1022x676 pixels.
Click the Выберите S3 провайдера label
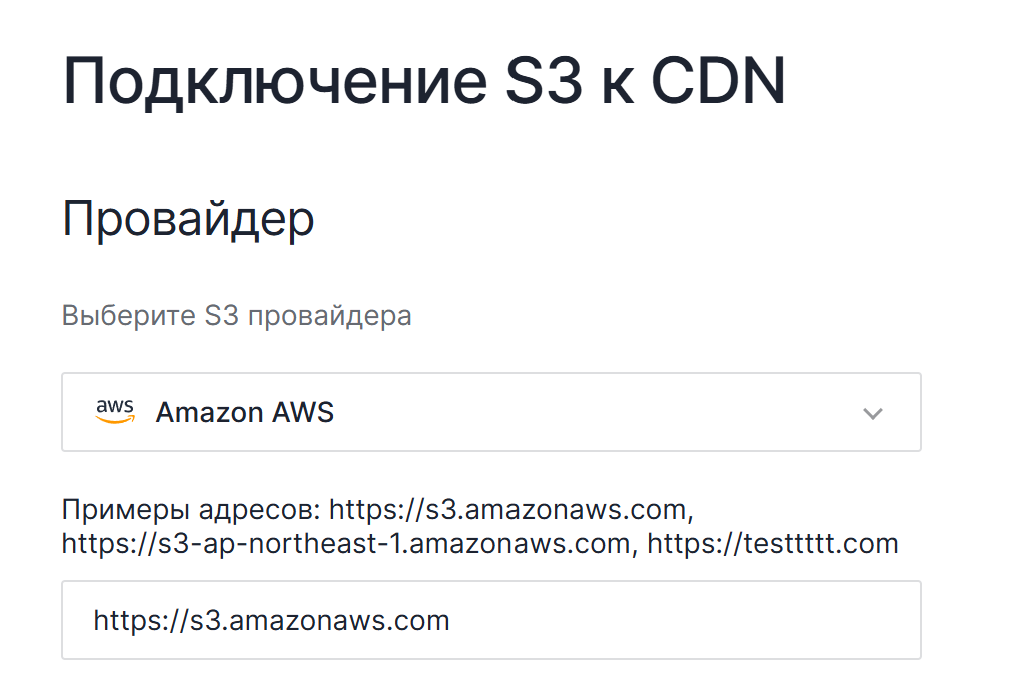[x=236, y=314]
